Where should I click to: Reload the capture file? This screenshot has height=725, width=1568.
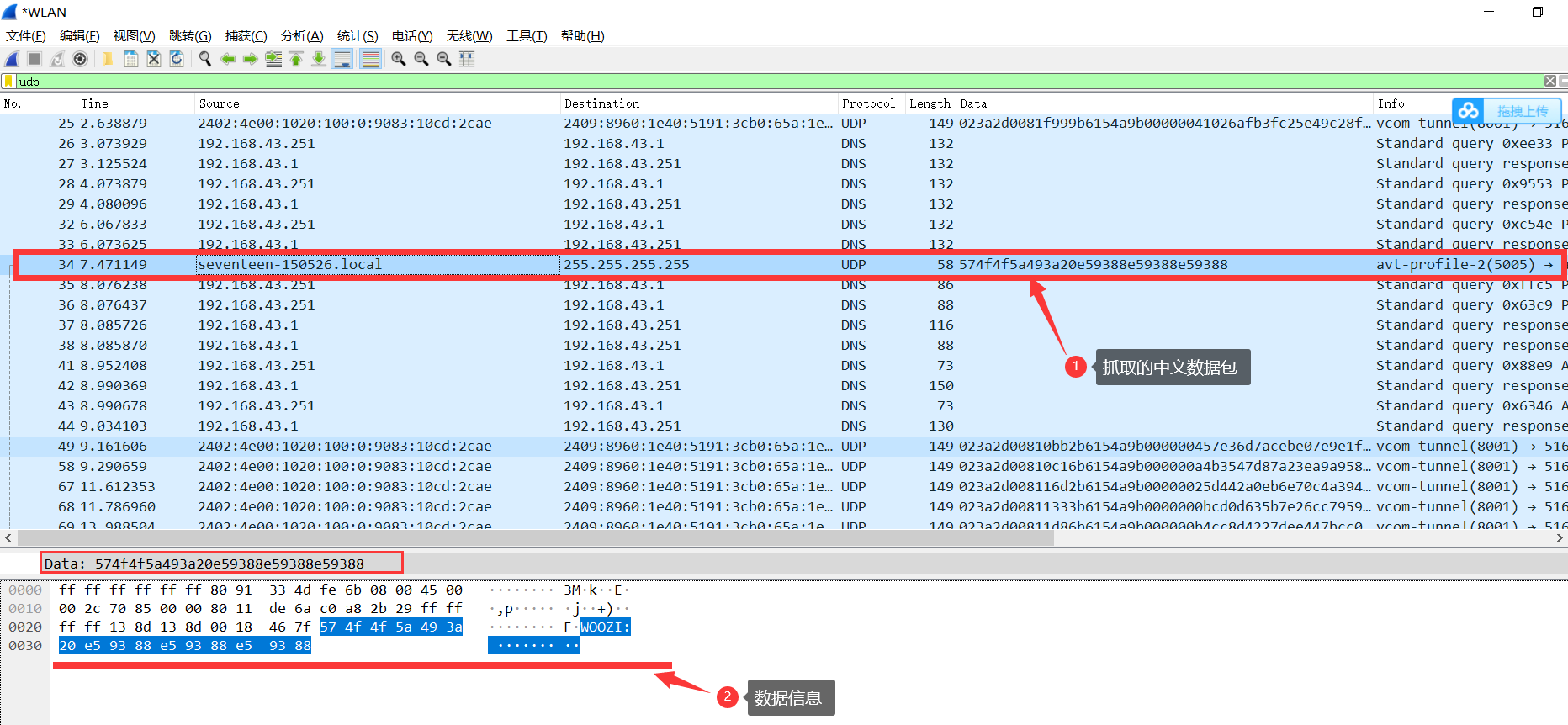coord(176,59)
